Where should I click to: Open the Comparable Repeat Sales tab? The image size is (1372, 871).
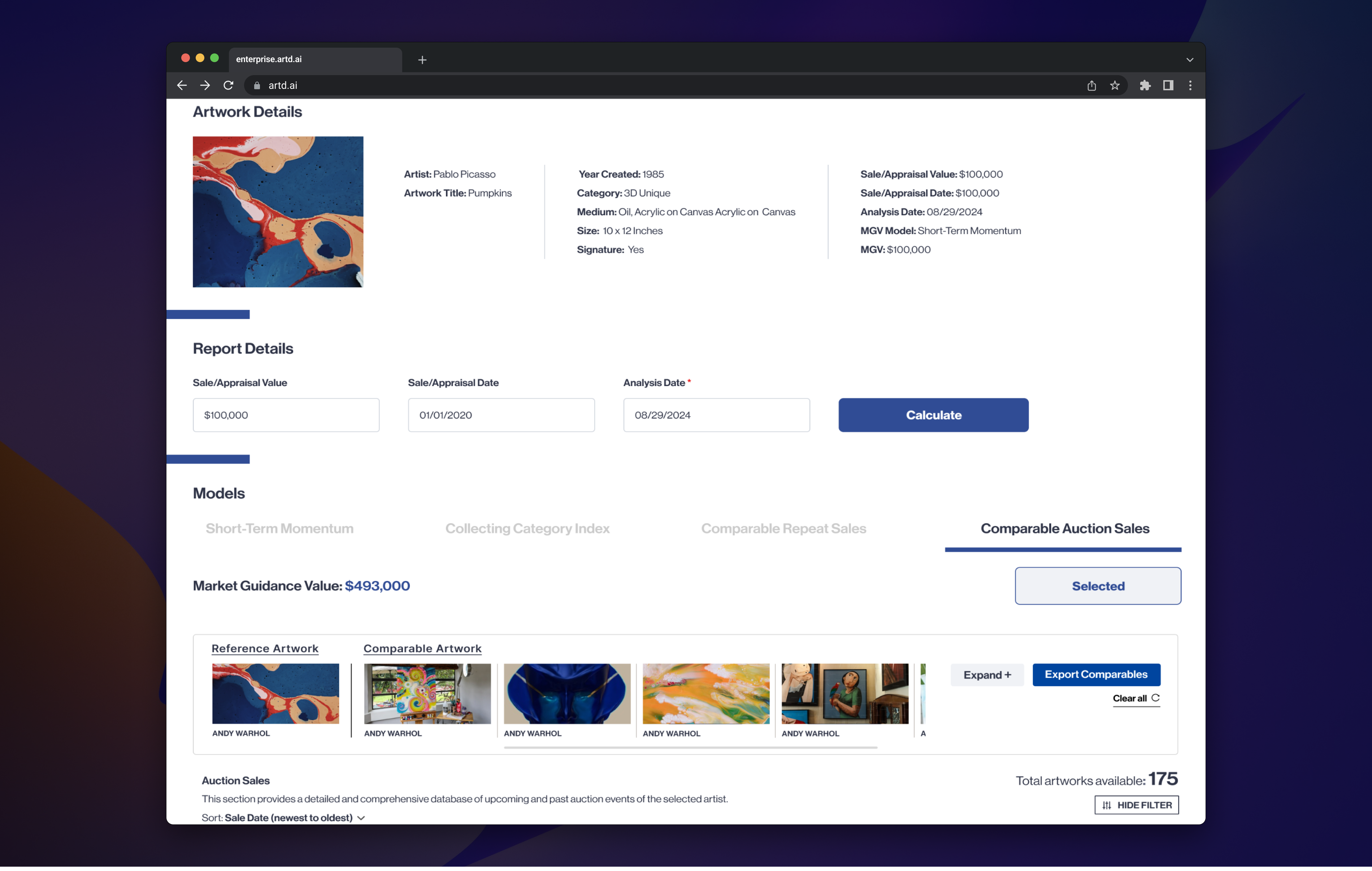pyautogui.click(x=783, y=528)
